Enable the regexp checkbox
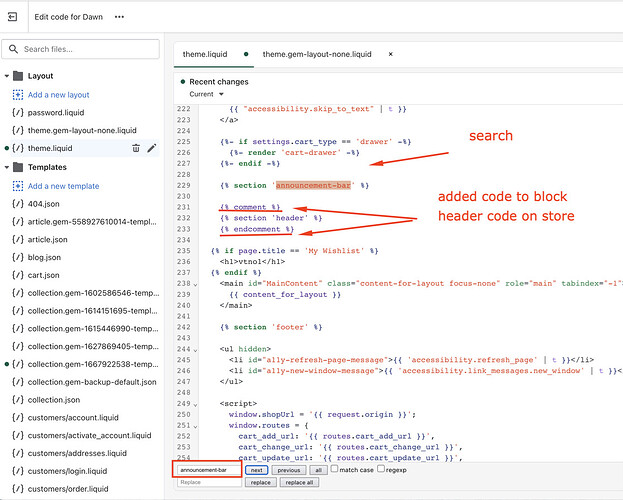 [x=381, y=469]
